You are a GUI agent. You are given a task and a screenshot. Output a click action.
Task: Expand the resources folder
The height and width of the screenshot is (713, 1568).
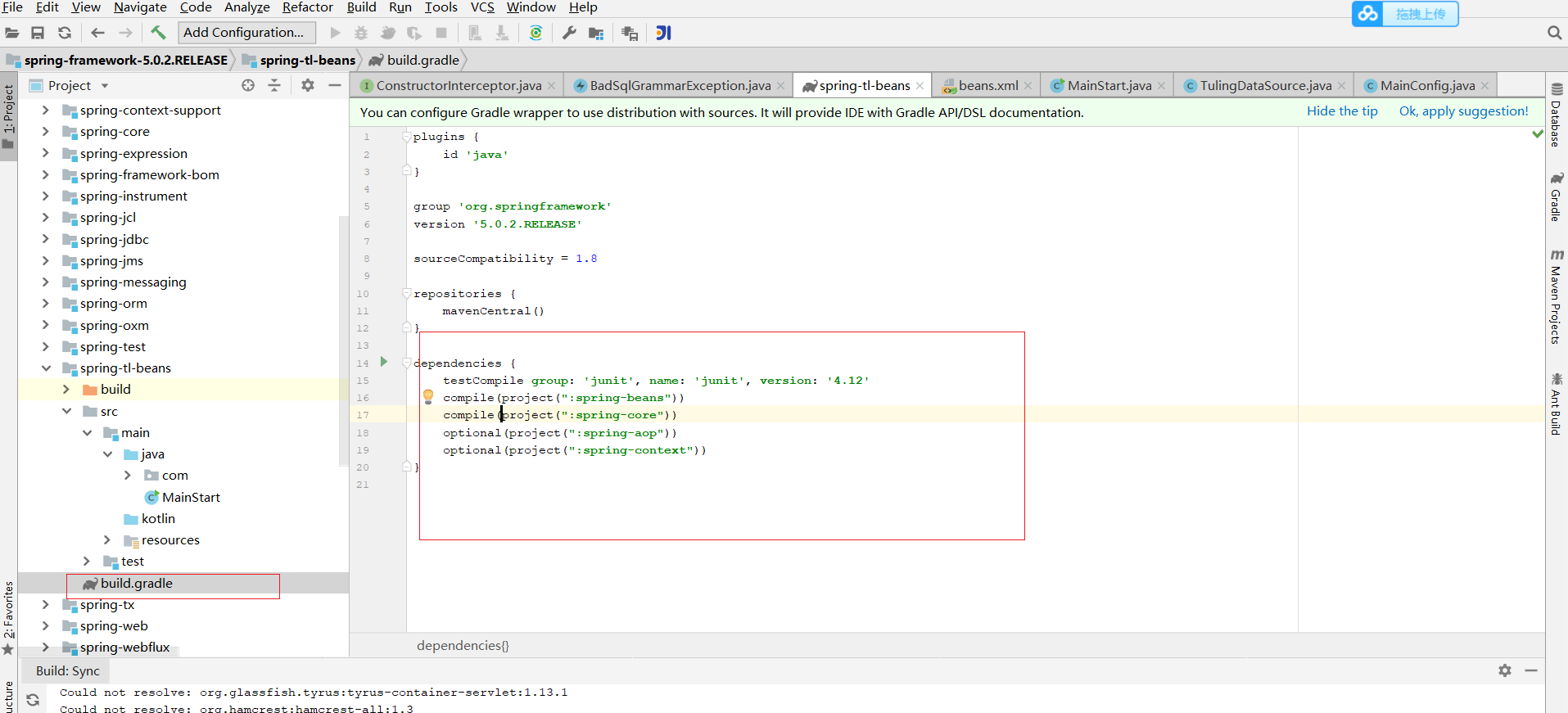tap(107, 539)
